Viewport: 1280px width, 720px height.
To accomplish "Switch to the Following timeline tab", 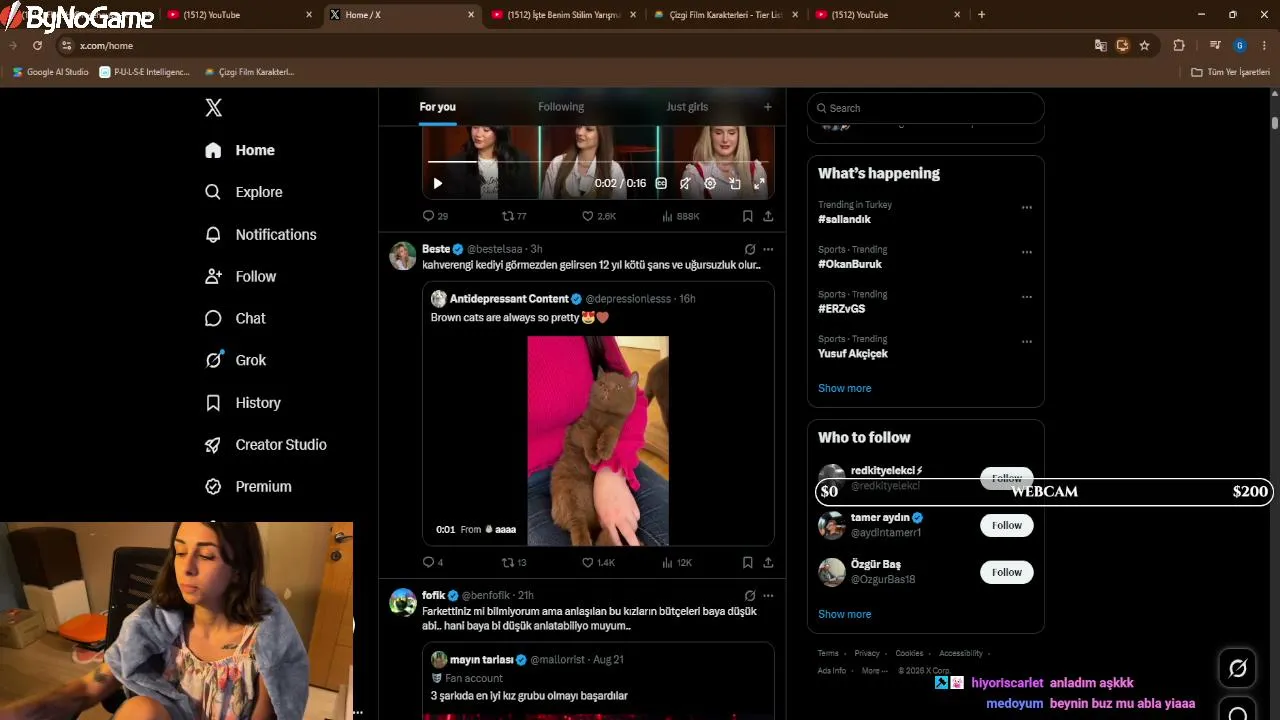I will click(x=561, y=107).
